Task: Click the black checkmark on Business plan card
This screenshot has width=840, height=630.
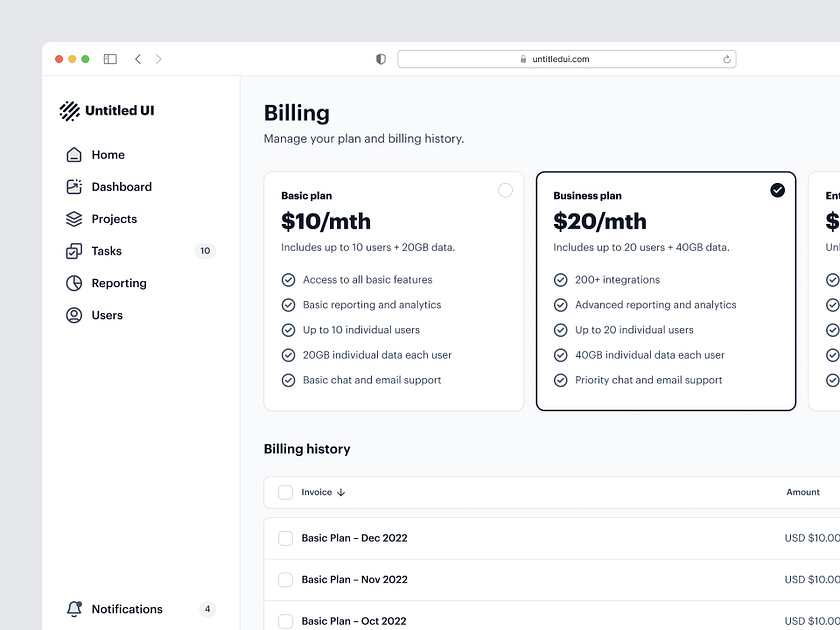Action: [x=777, y=189]
